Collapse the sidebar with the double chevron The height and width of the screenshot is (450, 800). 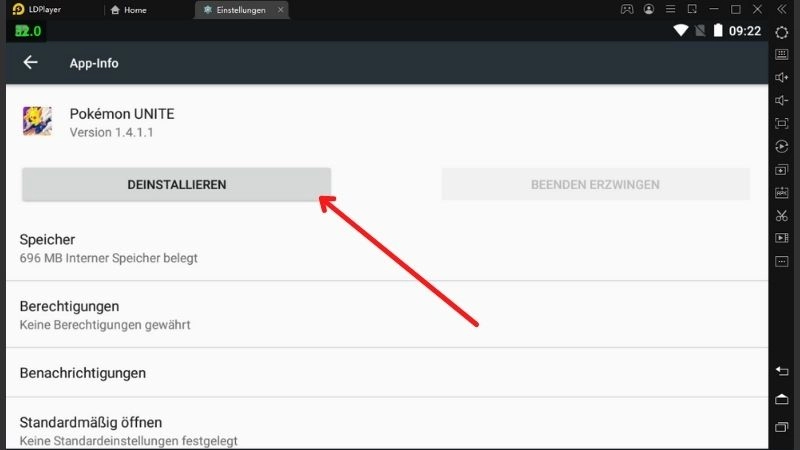click(x=782, y=9)
